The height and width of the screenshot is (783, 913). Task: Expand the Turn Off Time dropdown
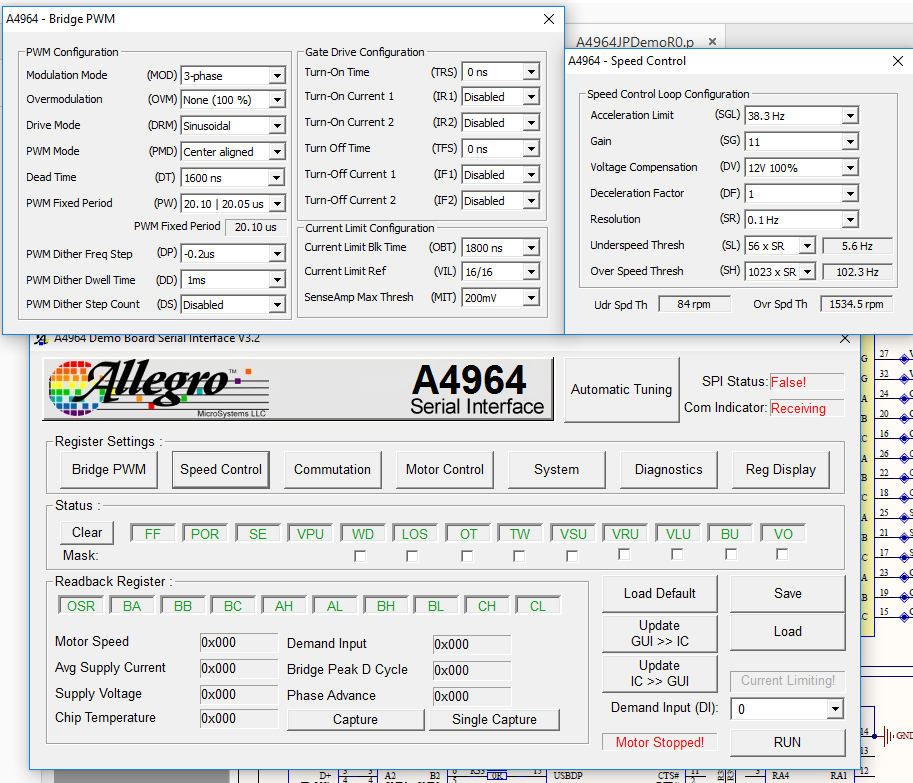tap(531, 149)
